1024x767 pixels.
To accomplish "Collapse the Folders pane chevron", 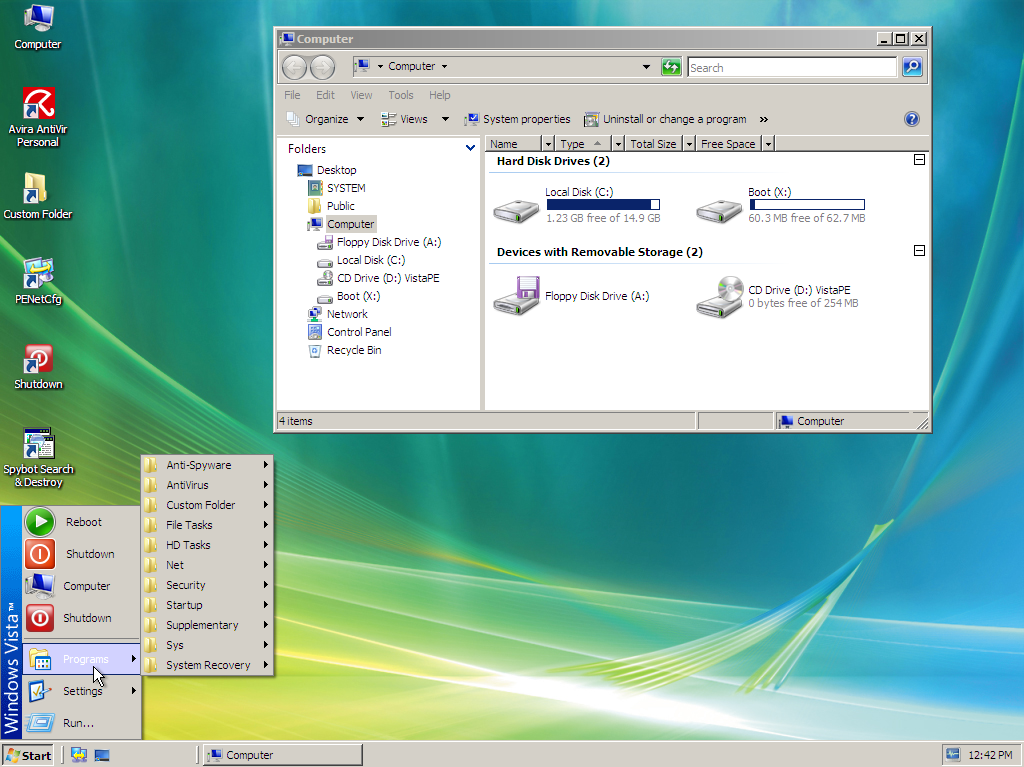I will tap(470, 148).
